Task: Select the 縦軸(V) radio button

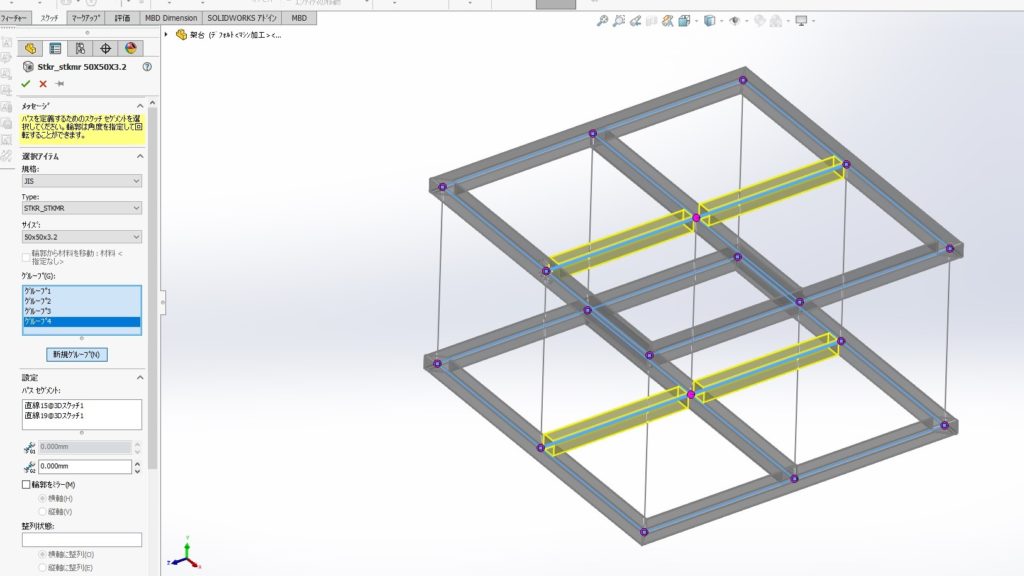Action: 42,510
